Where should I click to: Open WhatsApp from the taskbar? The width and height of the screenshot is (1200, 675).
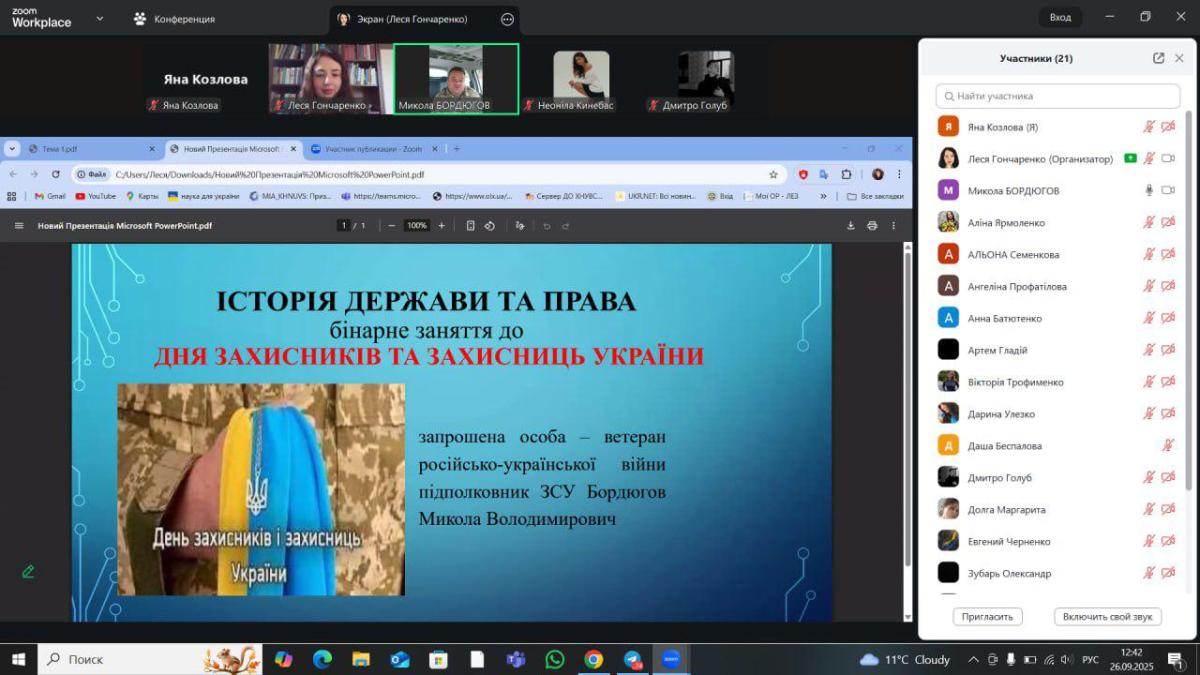click(555, 659)
